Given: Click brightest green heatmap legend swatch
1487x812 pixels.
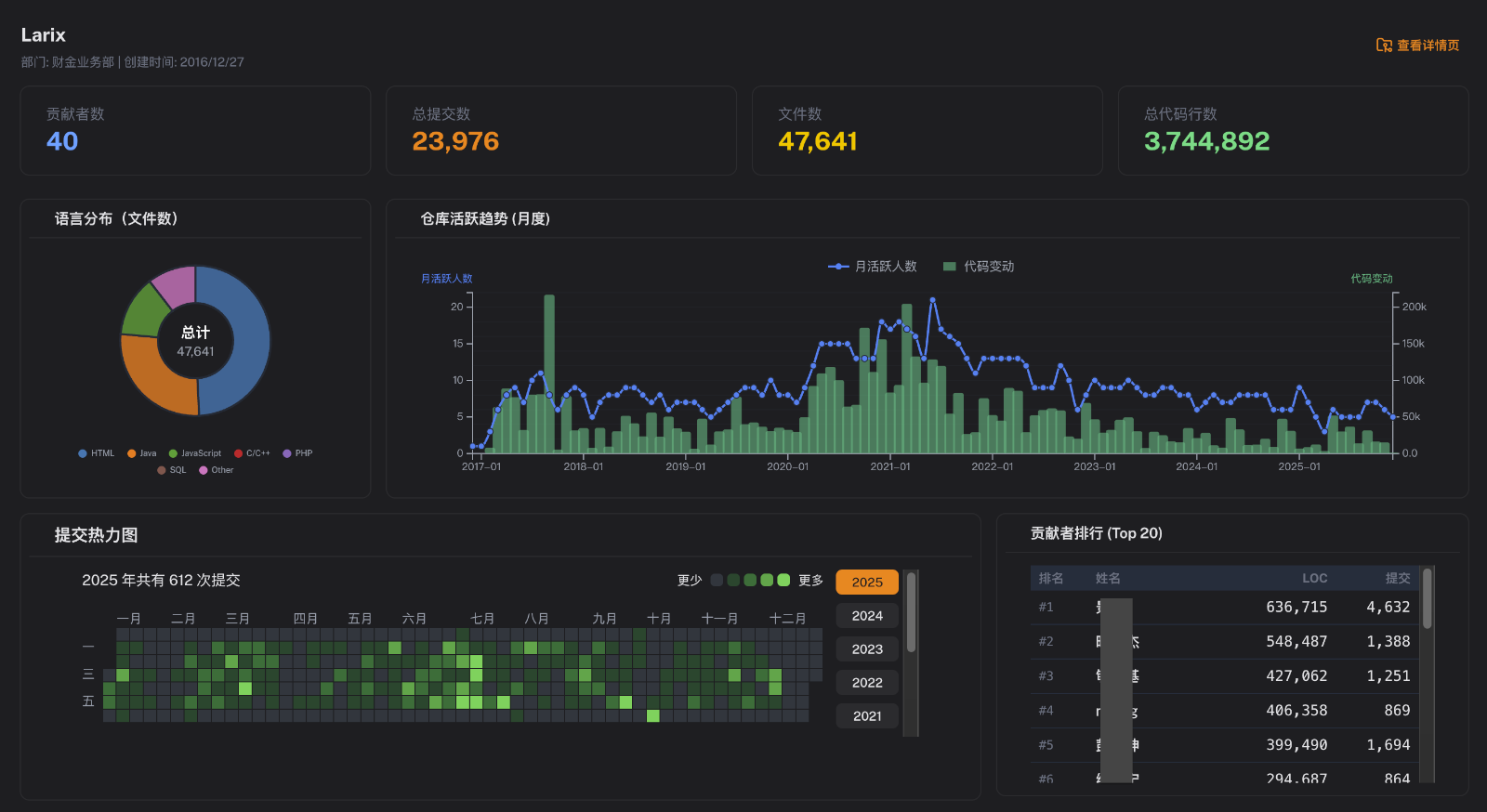Looking at the screenshot, I should pos(783,580).
